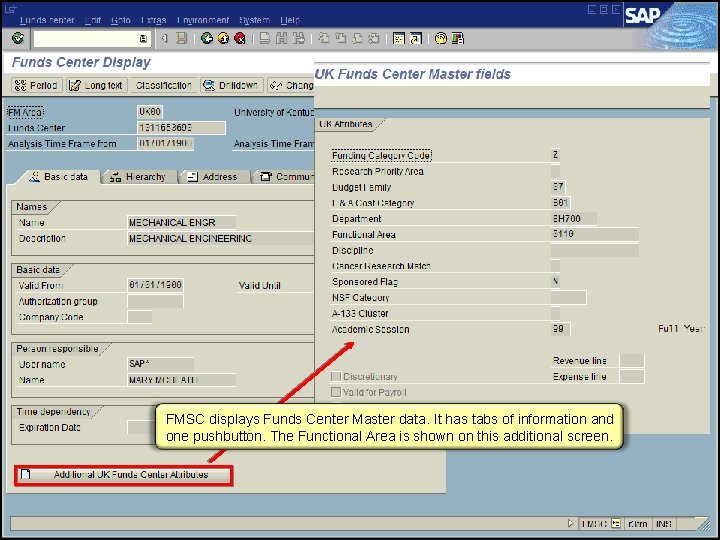The width and height of the screenshot is (720, 540).
Task: Click the green checkmark Enter icon
Action: (x=18, y=38)
